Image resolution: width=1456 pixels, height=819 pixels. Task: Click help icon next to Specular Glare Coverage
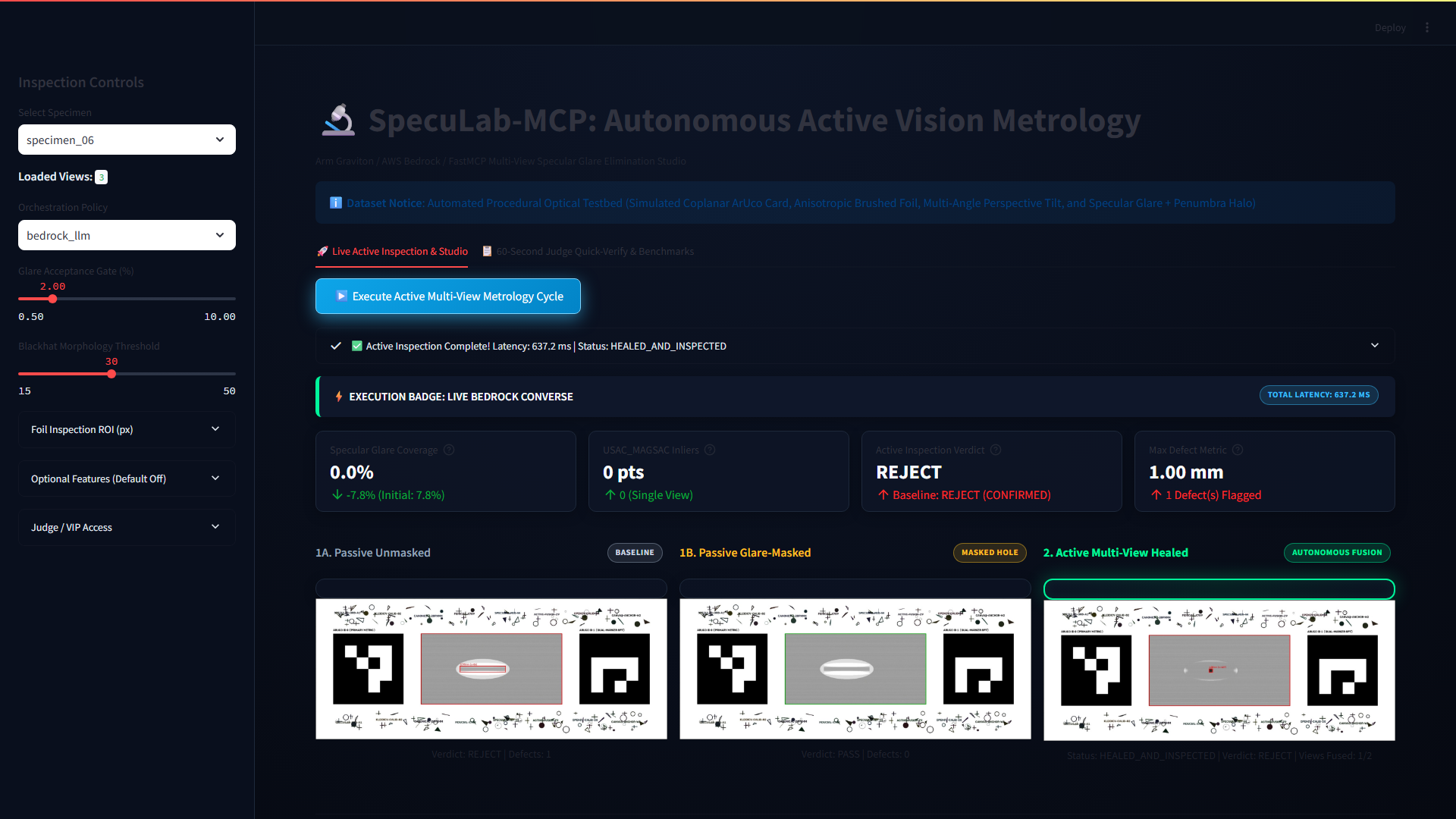449,450
